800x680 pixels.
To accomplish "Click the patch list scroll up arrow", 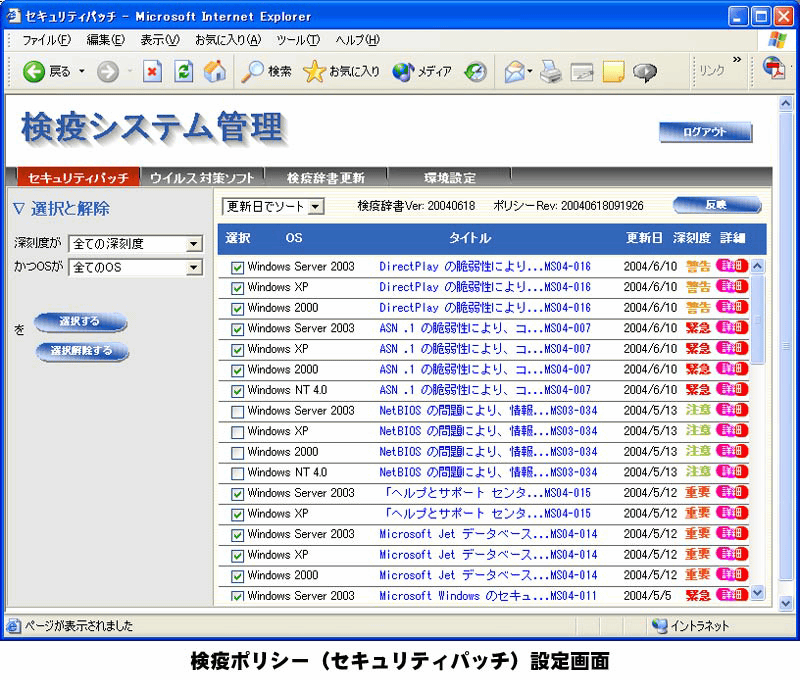I will 758,266.
